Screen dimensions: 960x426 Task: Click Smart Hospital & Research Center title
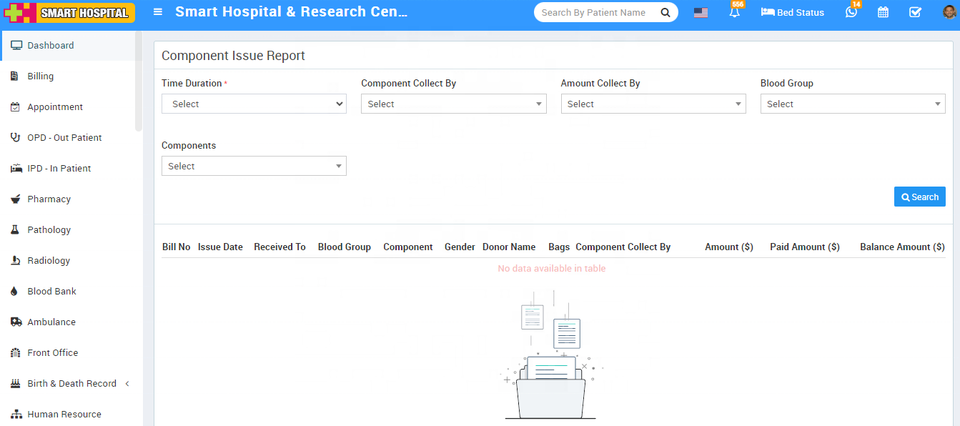tap(291, 12)
